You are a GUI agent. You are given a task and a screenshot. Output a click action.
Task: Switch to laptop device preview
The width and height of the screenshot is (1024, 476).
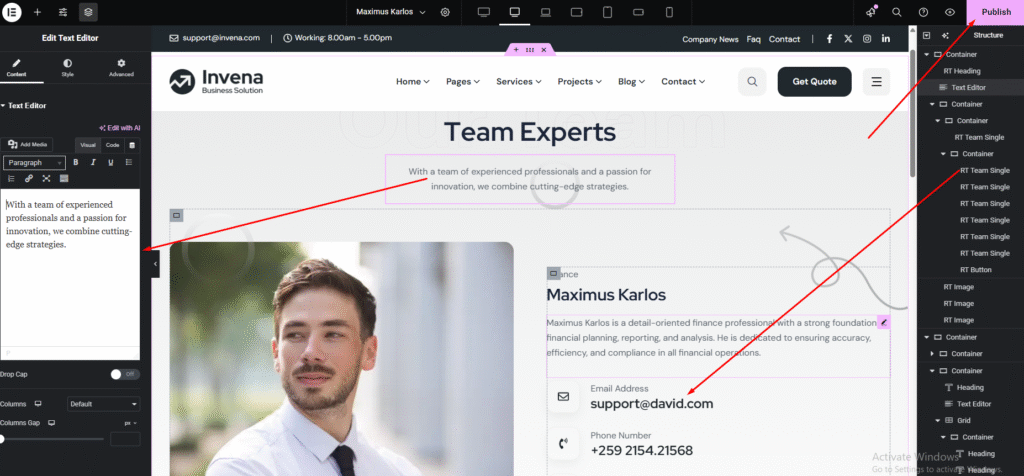(546, 12)
